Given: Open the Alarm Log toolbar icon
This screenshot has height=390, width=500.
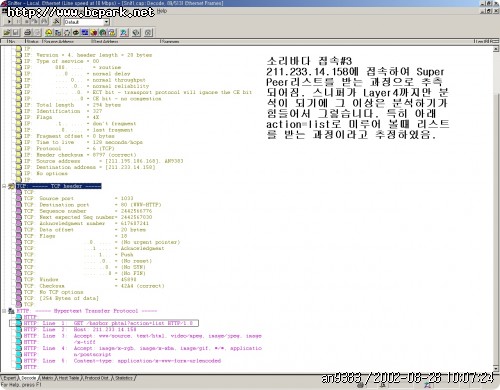Looking at the screenshot, I should pos(112,32).
